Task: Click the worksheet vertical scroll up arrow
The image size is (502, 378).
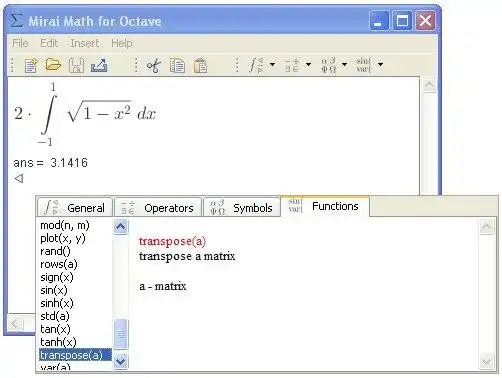Action: tap(430, 84)
